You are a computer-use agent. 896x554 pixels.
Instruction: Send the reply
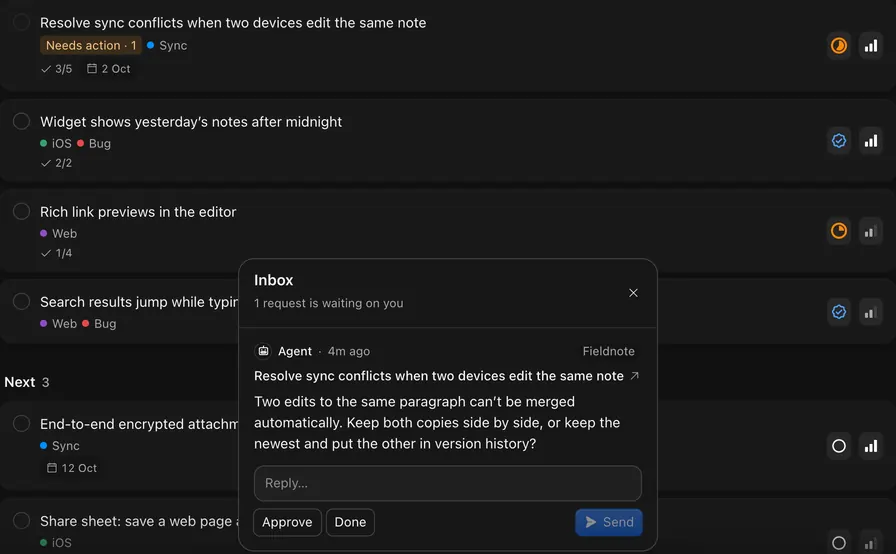point(609,522)
